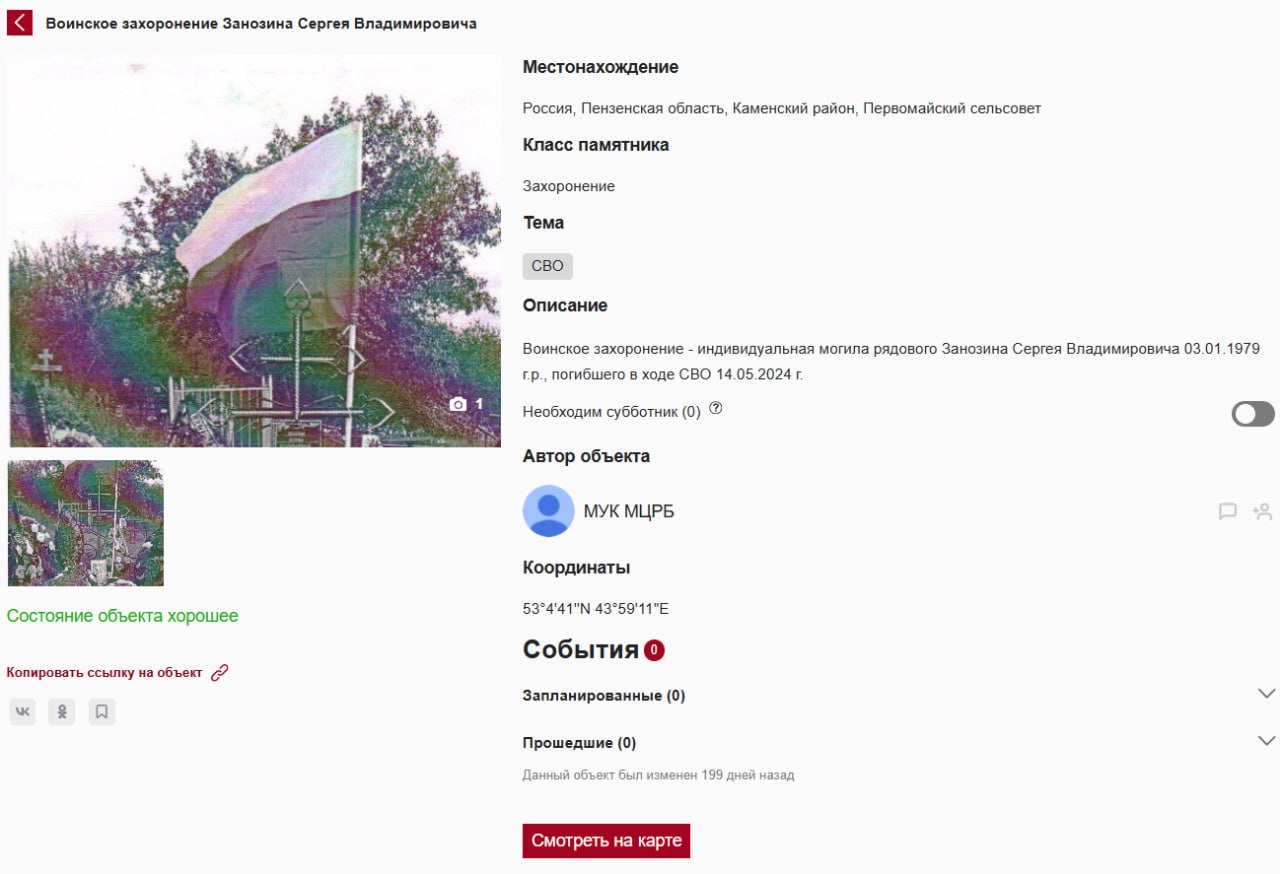This screenshot has height=874, width=1280.
Task: Click the add-friend icon beside author
Action: coord(1262,512)
